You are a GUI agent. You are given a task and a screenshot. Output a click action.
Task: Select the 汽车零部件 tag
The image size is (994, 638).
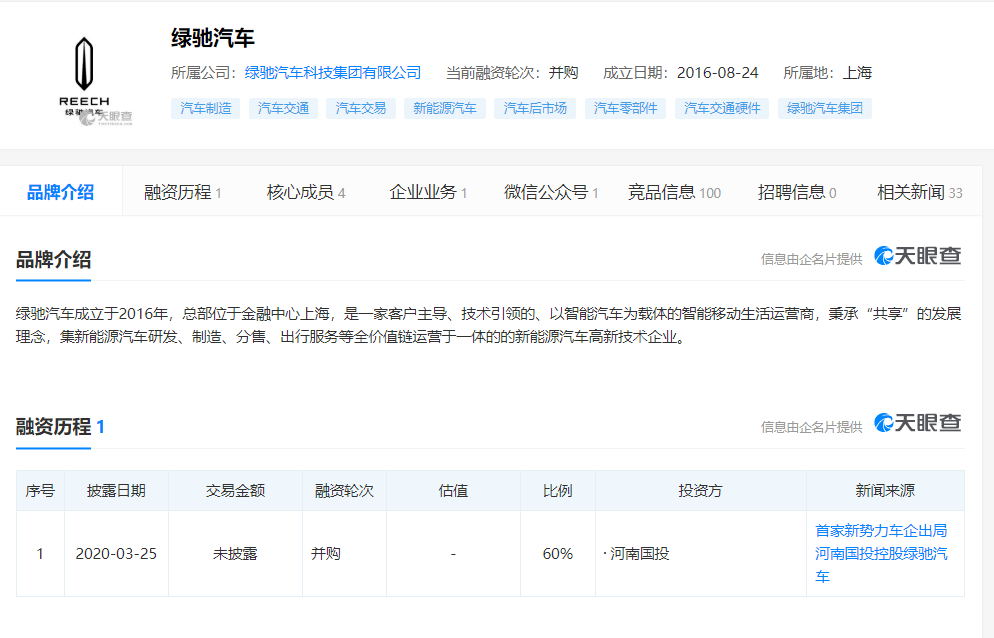pyautogui.click(x=625, y=108)
